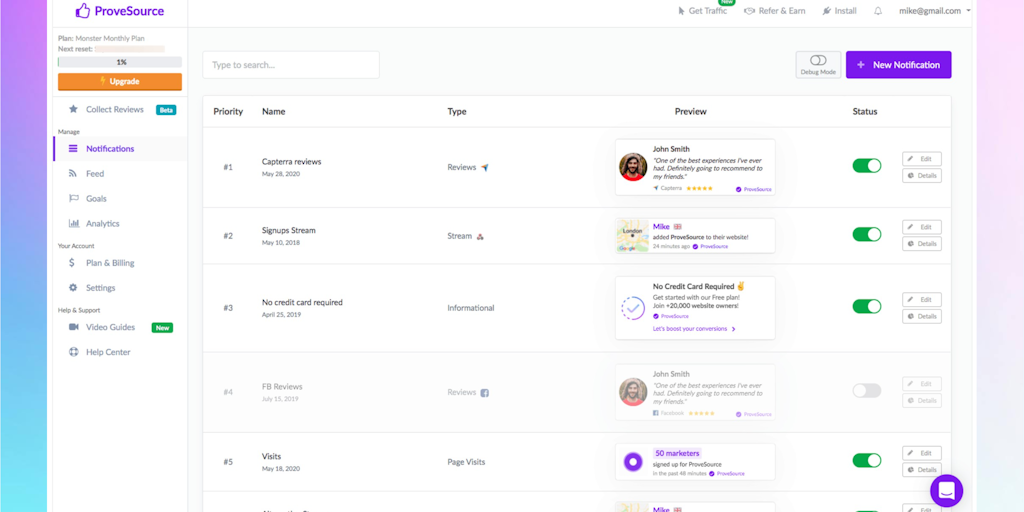This screenshot has height=512, width=1024.
Task: Toggle Debug Mode switch
Action: point(818,61)
